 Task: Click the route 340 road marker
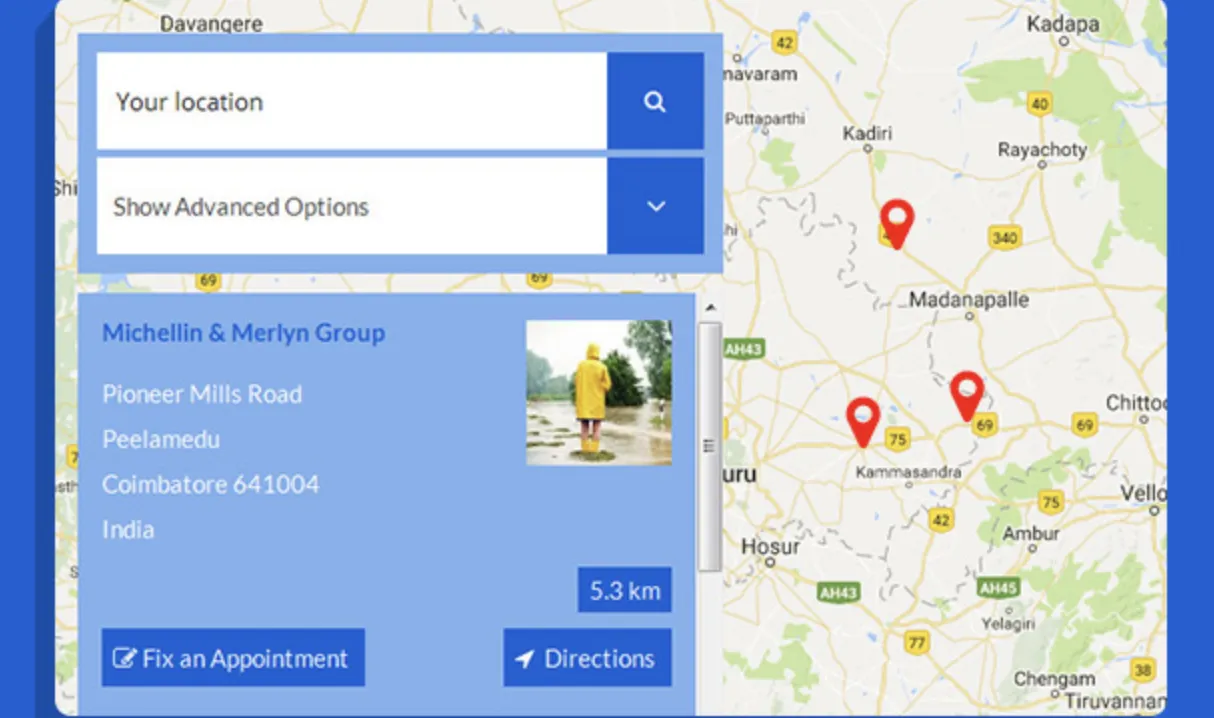click(x=1004, y=237)
